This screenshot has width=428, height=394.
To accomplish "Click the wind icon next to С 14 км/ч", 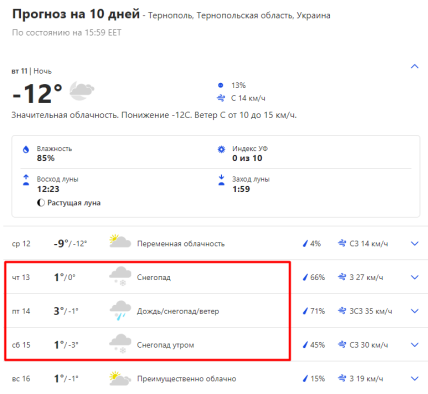I will tap(221, 98).
